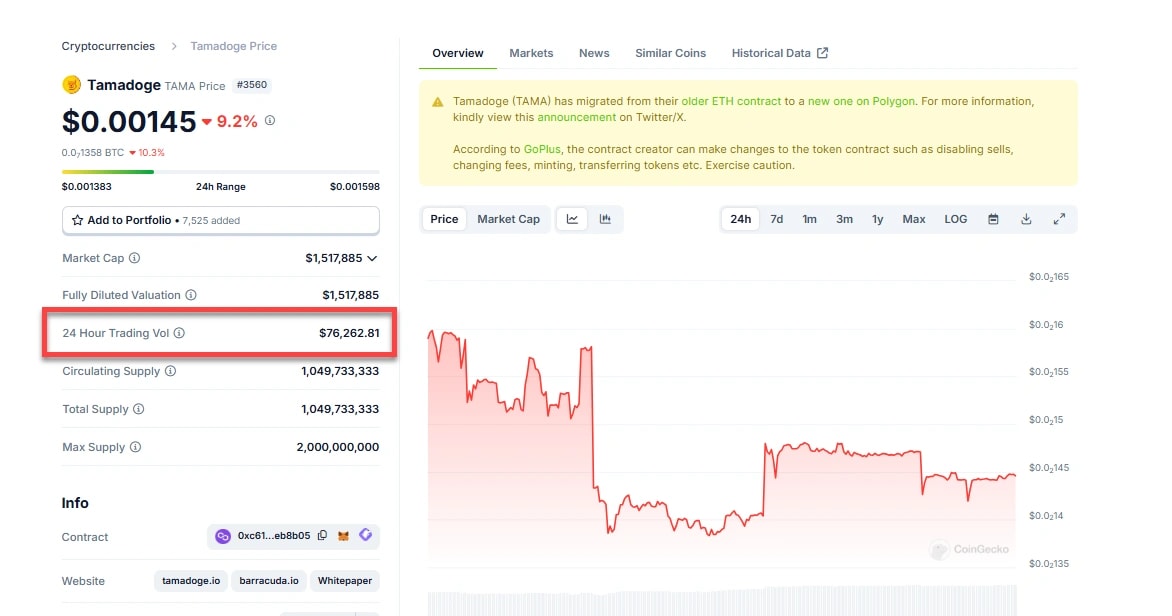Switch to the Similar Coins tab
This screenshot has height=616, width=1172.
(670, 53)
